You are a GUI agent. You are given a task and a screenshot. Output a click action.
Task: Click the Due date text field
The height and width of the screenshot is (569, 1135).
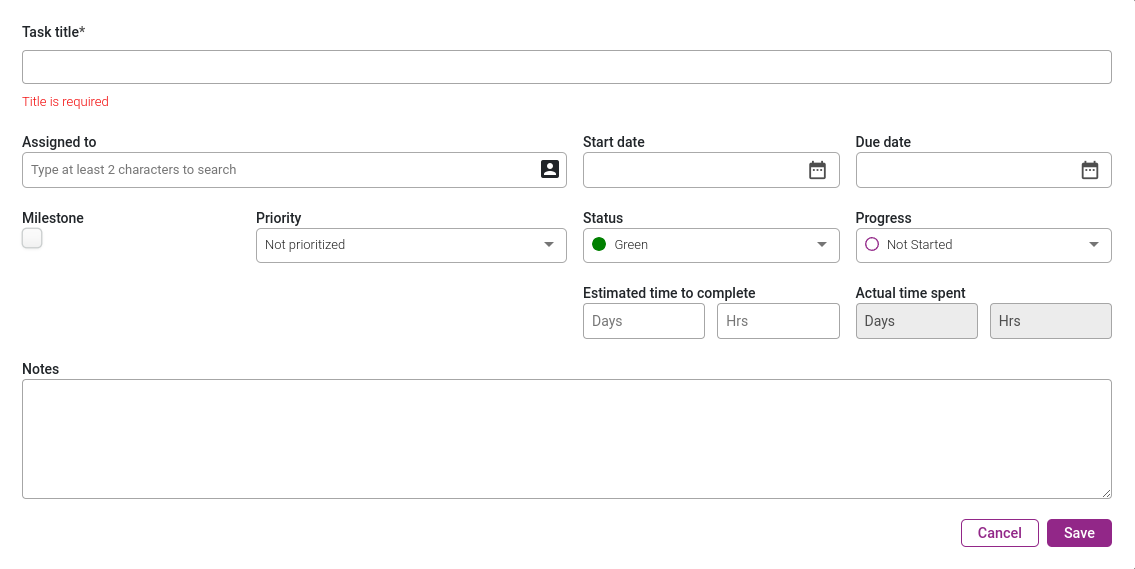[967, 170]
